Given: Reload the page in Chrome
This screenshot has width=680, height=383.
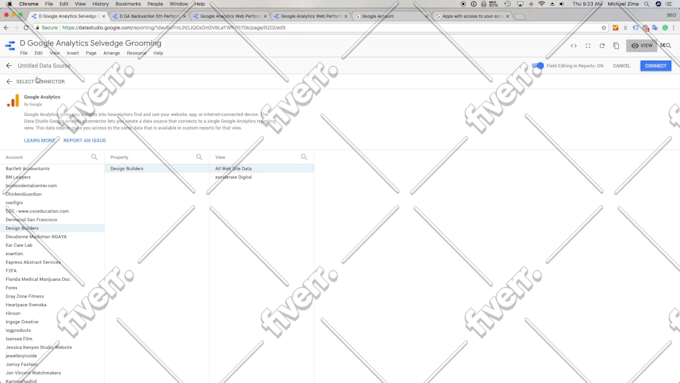Looking at the screenshot, I should click(26, 28).
